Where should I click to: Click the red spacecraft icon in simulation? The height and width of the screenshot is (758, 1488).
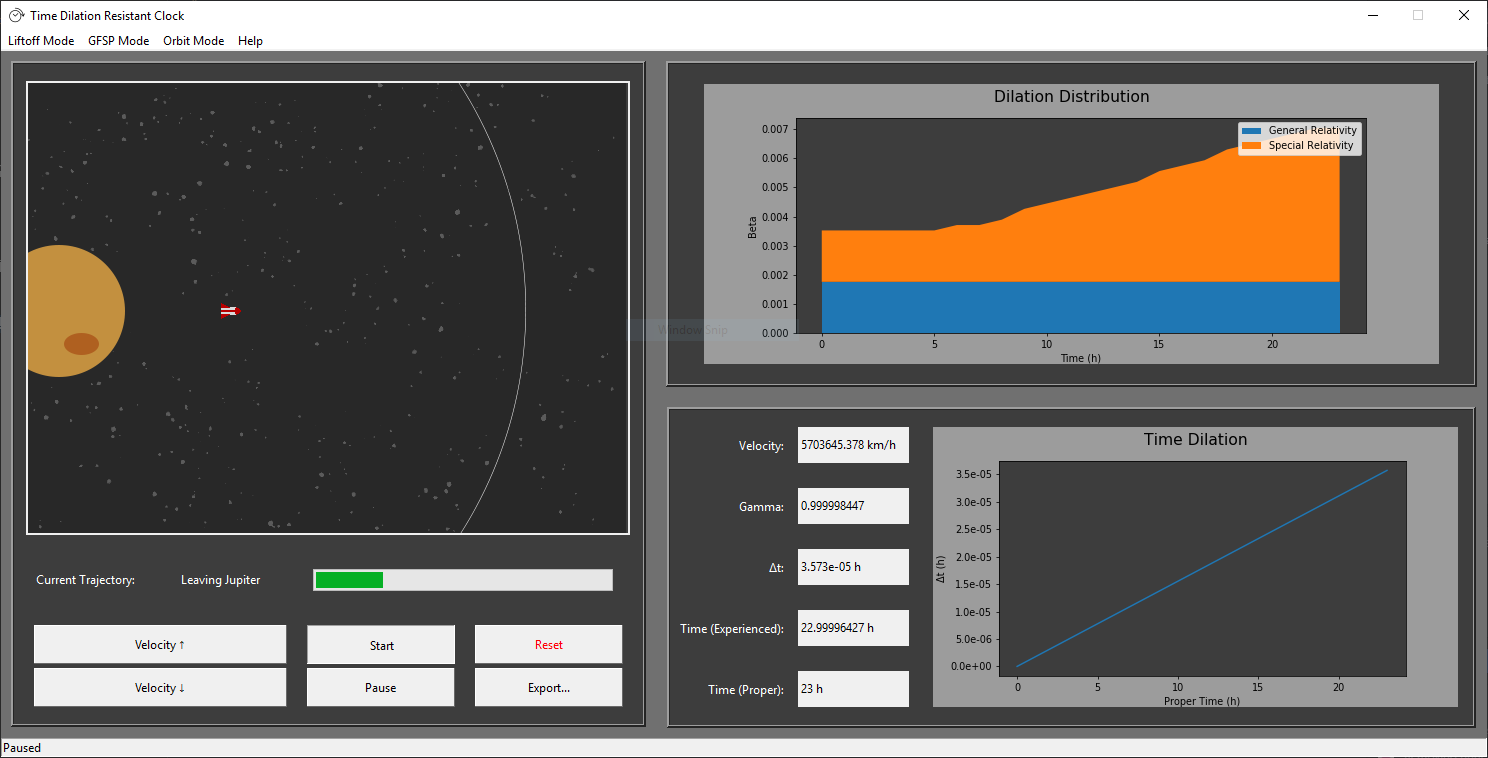pos(229,311)
